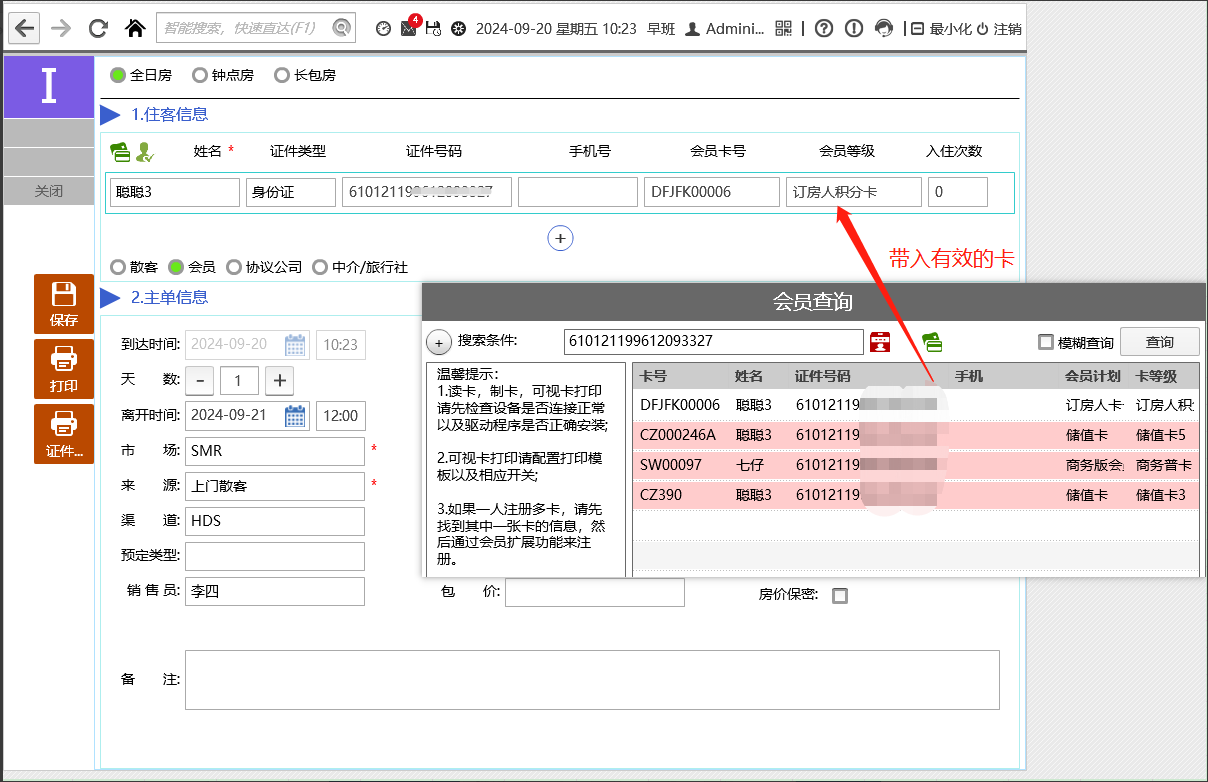Click the green card icon in member query
Screen dimensions: 1208x782
click(x=932, y=342)
